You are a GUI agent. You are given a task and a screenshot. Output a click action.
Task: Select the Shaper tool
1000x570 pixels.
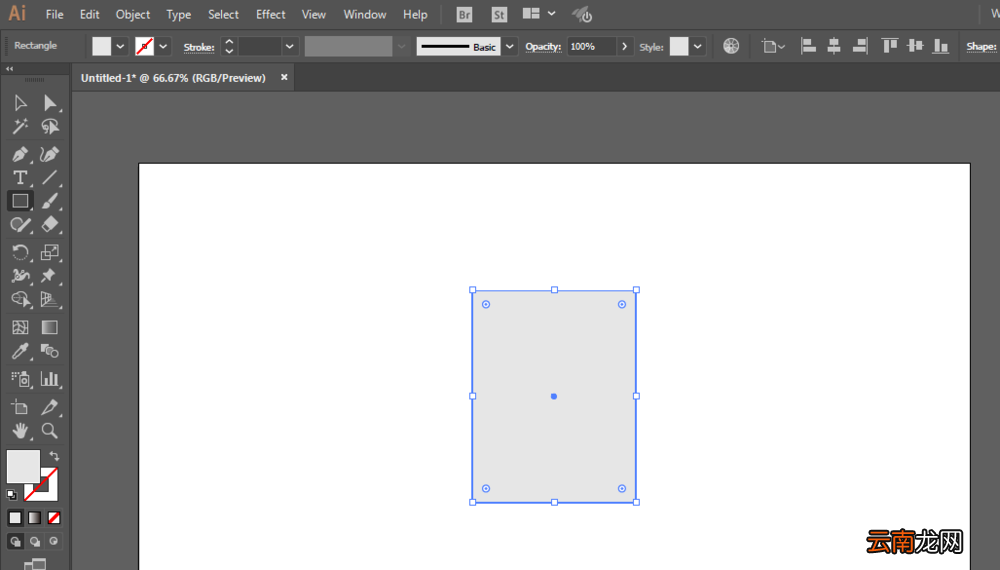click(20, 224)
